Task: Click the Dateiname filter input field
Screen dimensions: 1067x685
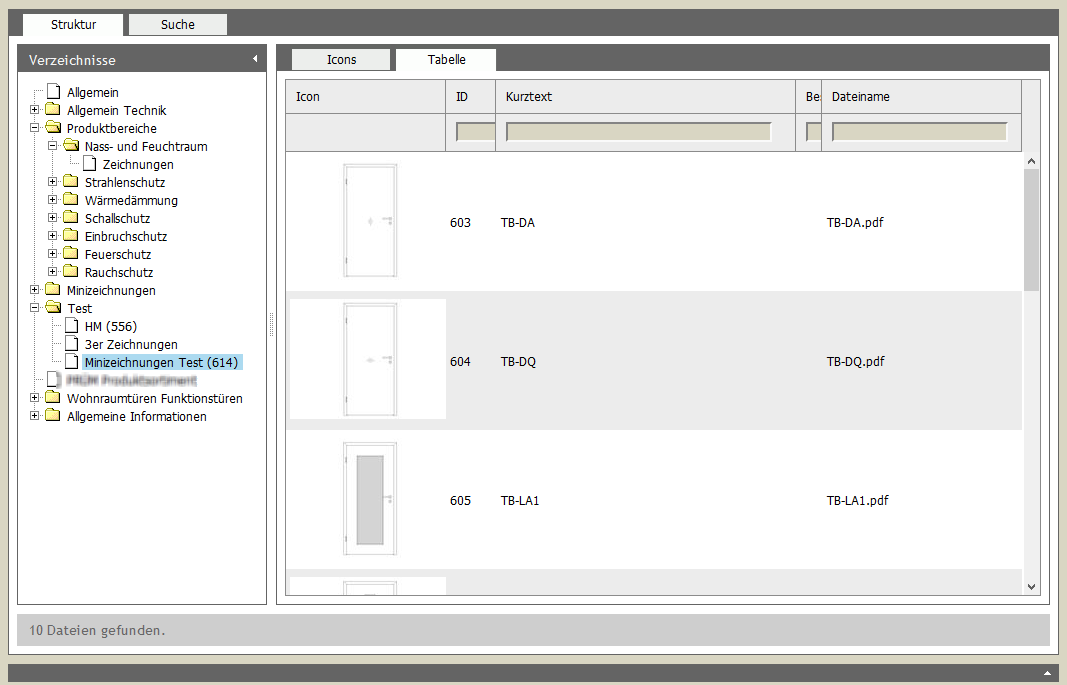Action: tap(919, 132)
